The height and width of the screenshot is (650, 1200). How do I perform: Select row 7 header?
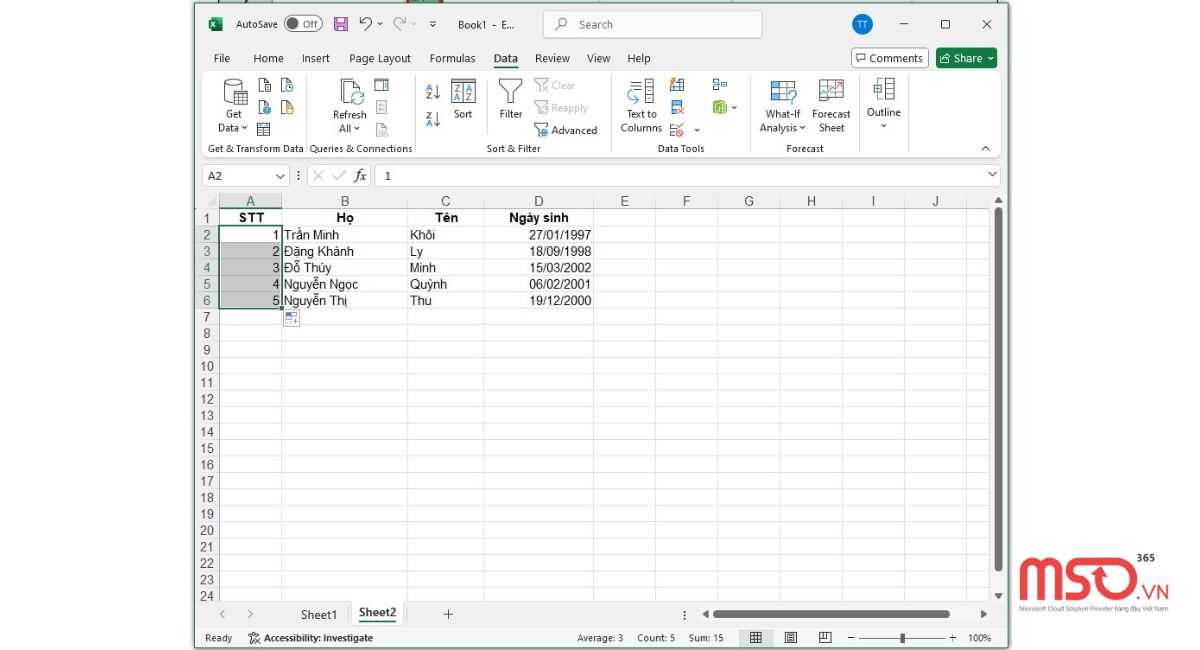click(207, 316)
